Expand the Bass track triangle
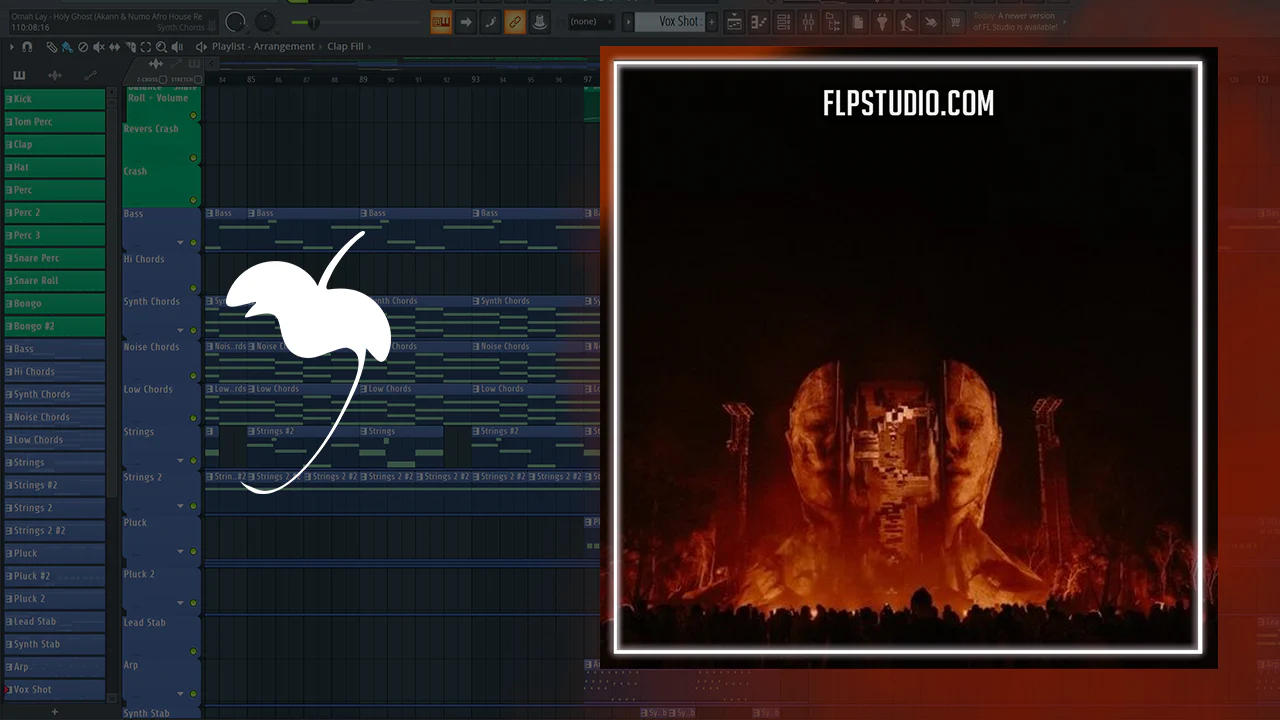This screenshot has width=1280, height=720. (x=181, y=243)
